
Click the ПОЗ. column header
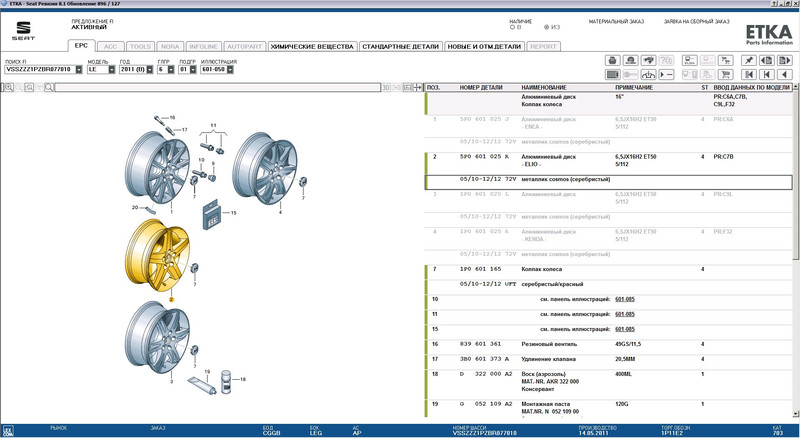tap(434, 88)
